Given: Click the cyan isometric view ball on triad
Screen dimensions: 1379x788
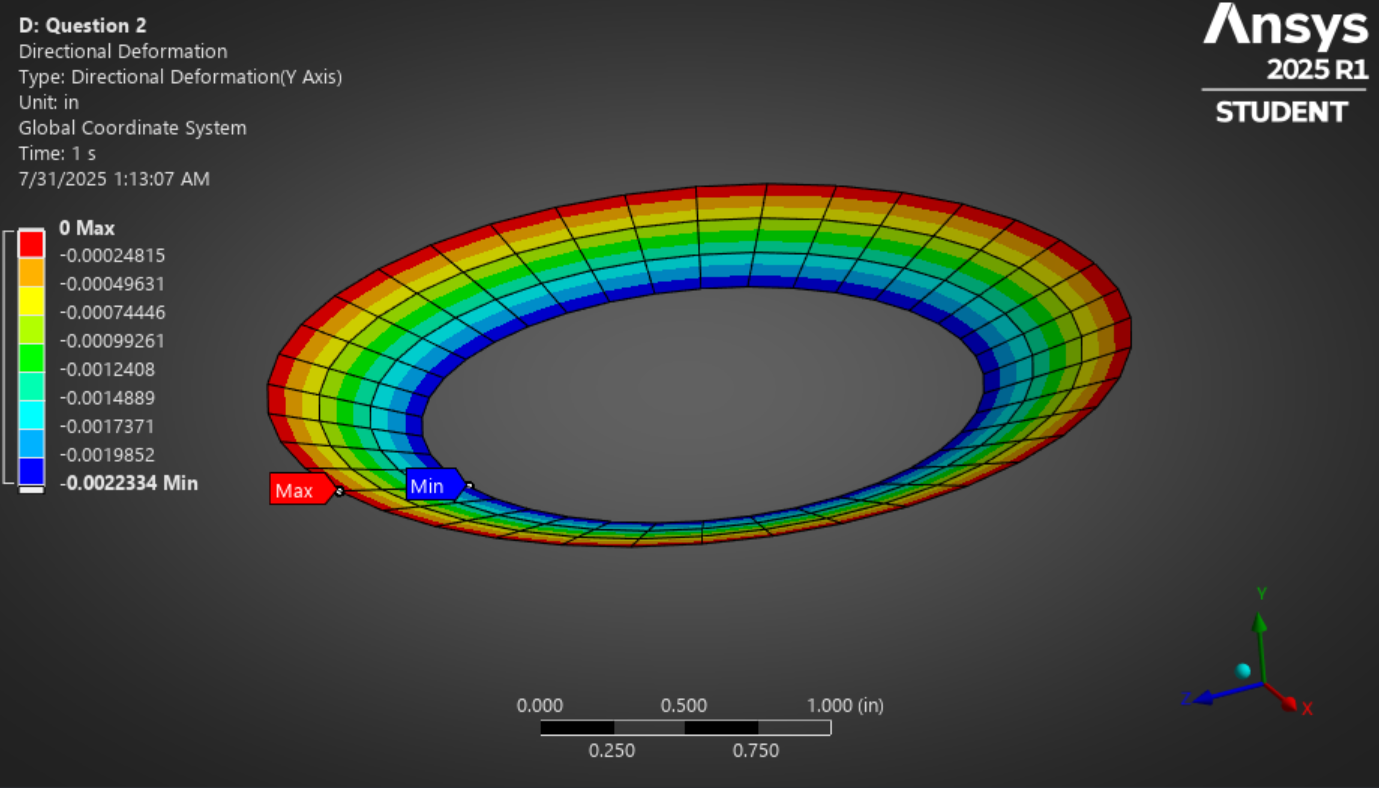Looking at the screenshot, I should [1243, 670].
